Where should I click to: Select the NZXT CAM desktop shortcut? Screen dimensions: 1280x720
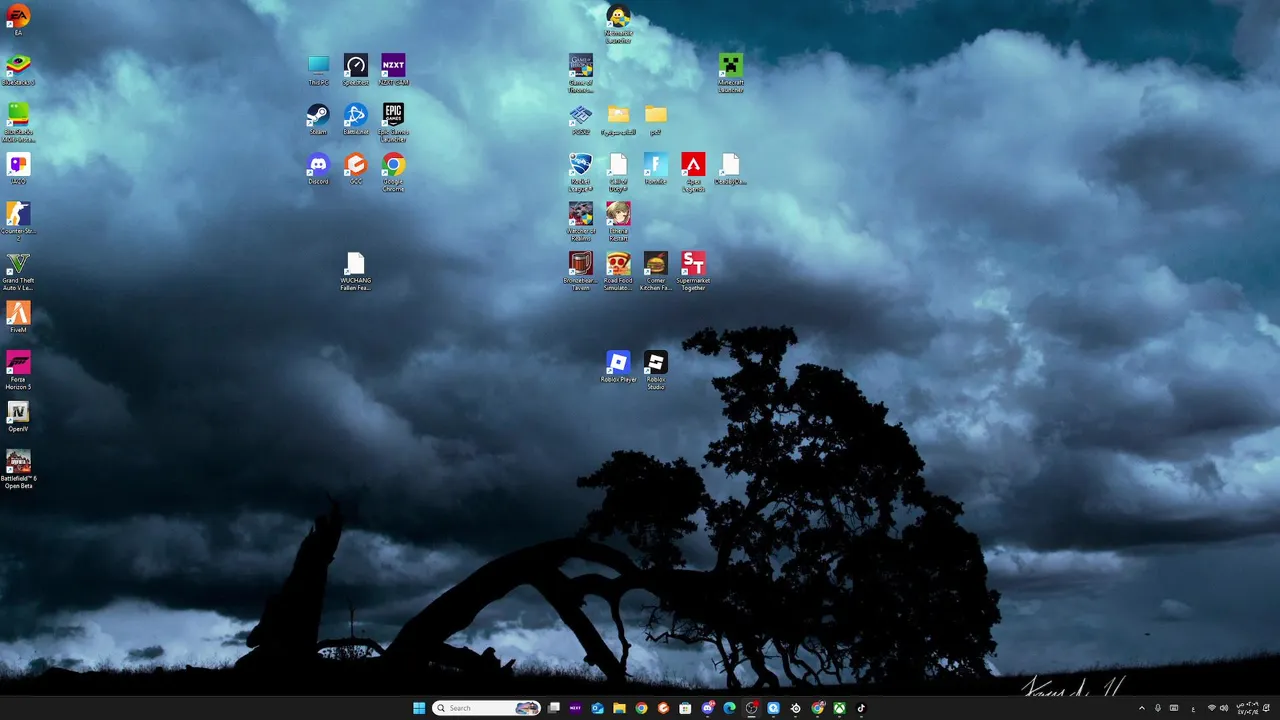(x=393, y=70)
